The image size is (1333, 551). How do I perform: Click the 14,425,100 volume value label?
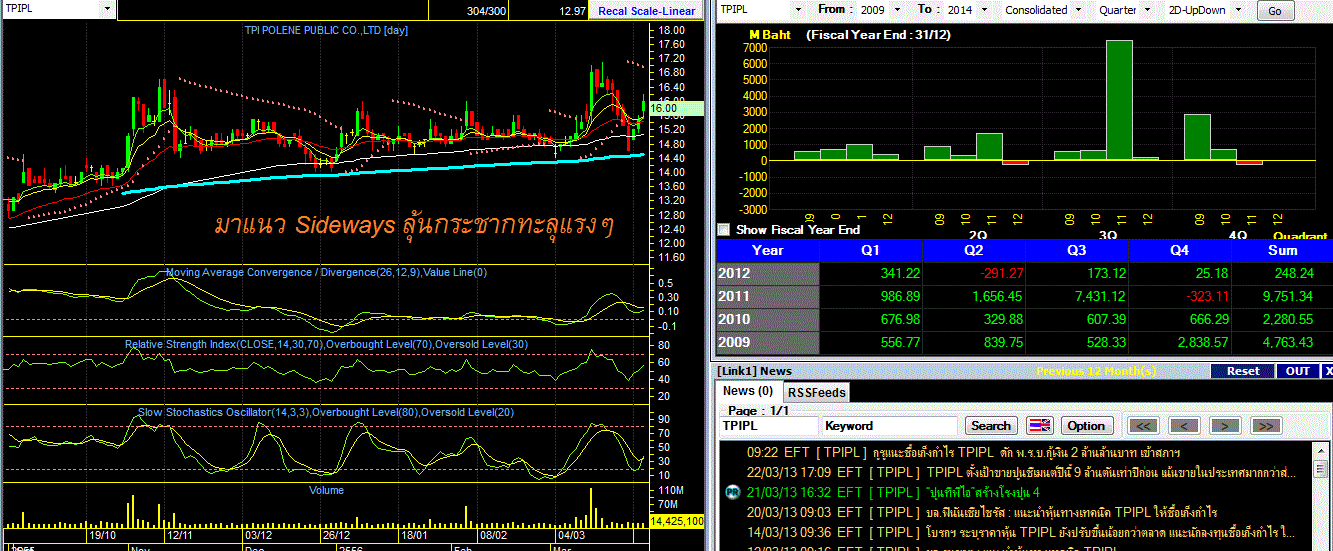677,522
